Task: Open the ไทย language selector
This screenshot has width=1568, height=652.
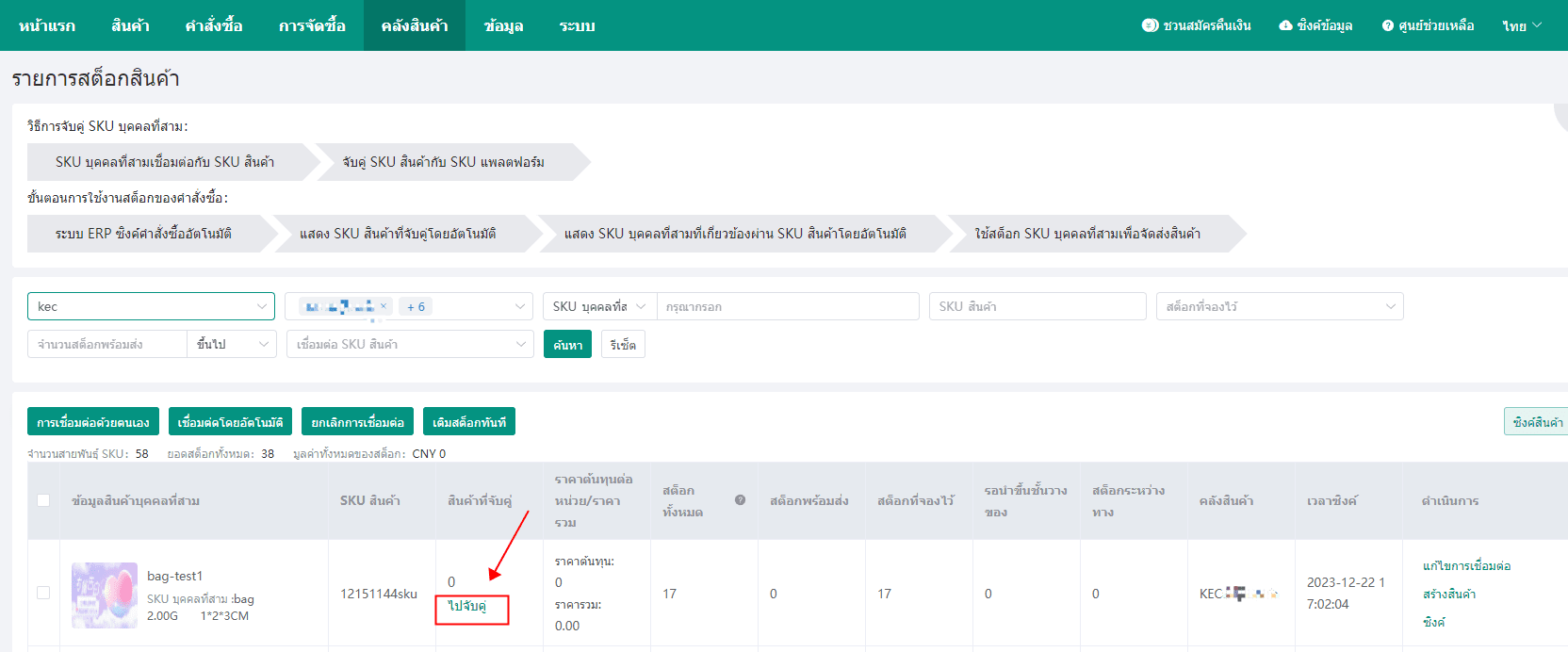Action: (x=1521, y=25)
